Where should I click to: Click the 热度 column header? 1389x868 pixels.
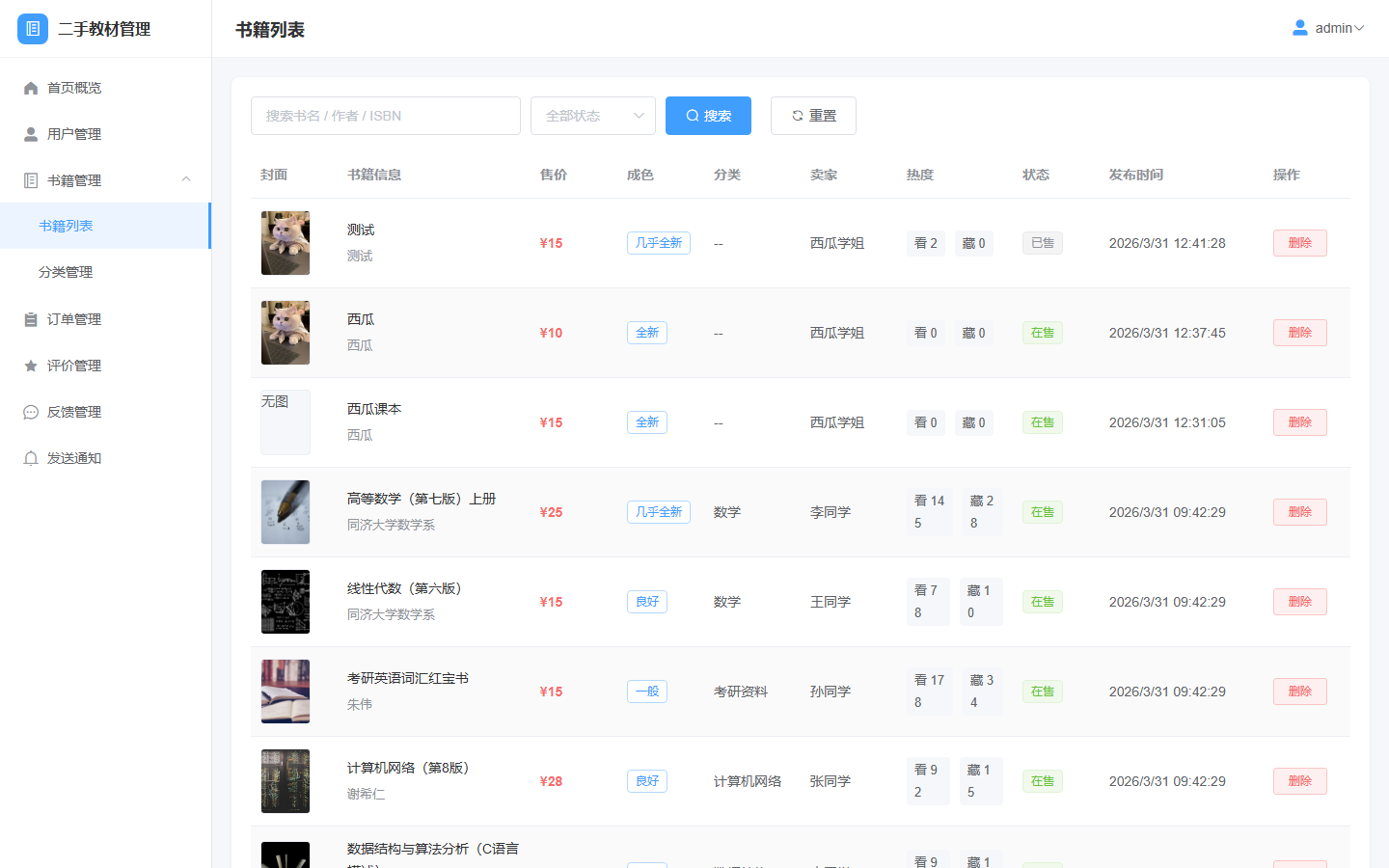click(920, 175)
